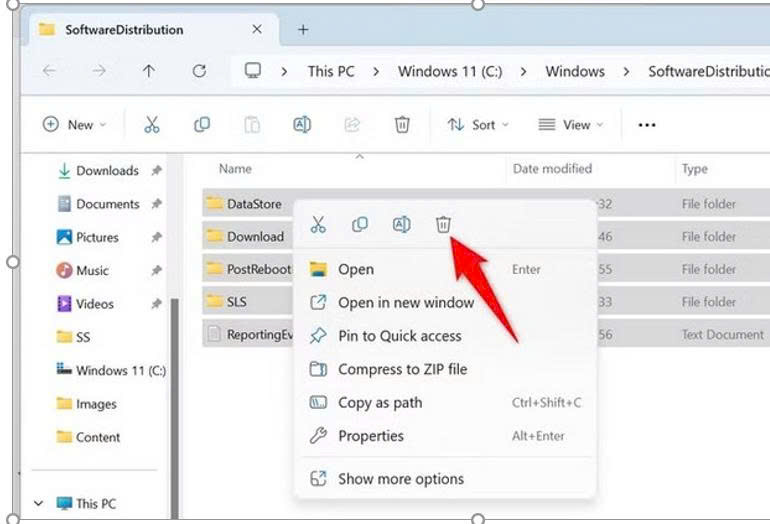Unpin Downloads using its pin icon
This screenshot has width=770, height=524.
156,170
